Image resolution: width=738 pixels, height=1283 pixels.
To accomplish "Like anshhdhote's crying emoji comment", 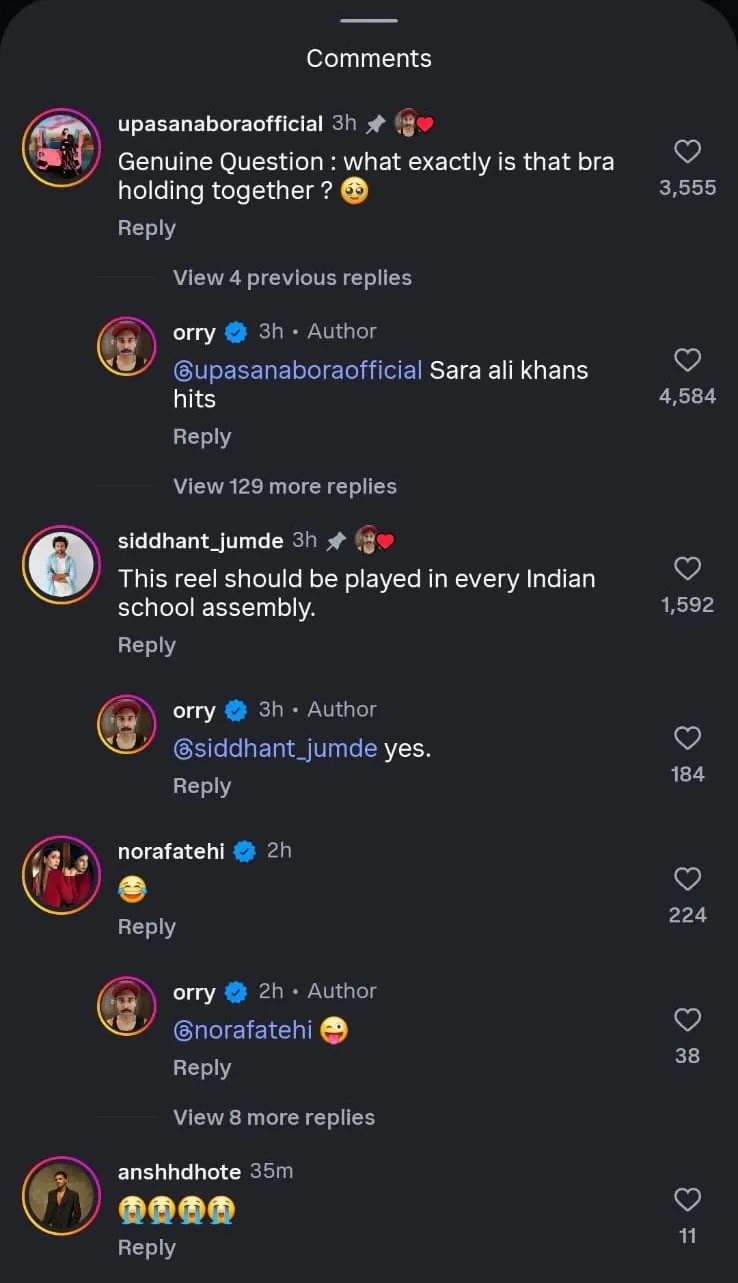I will (687, 1200).
